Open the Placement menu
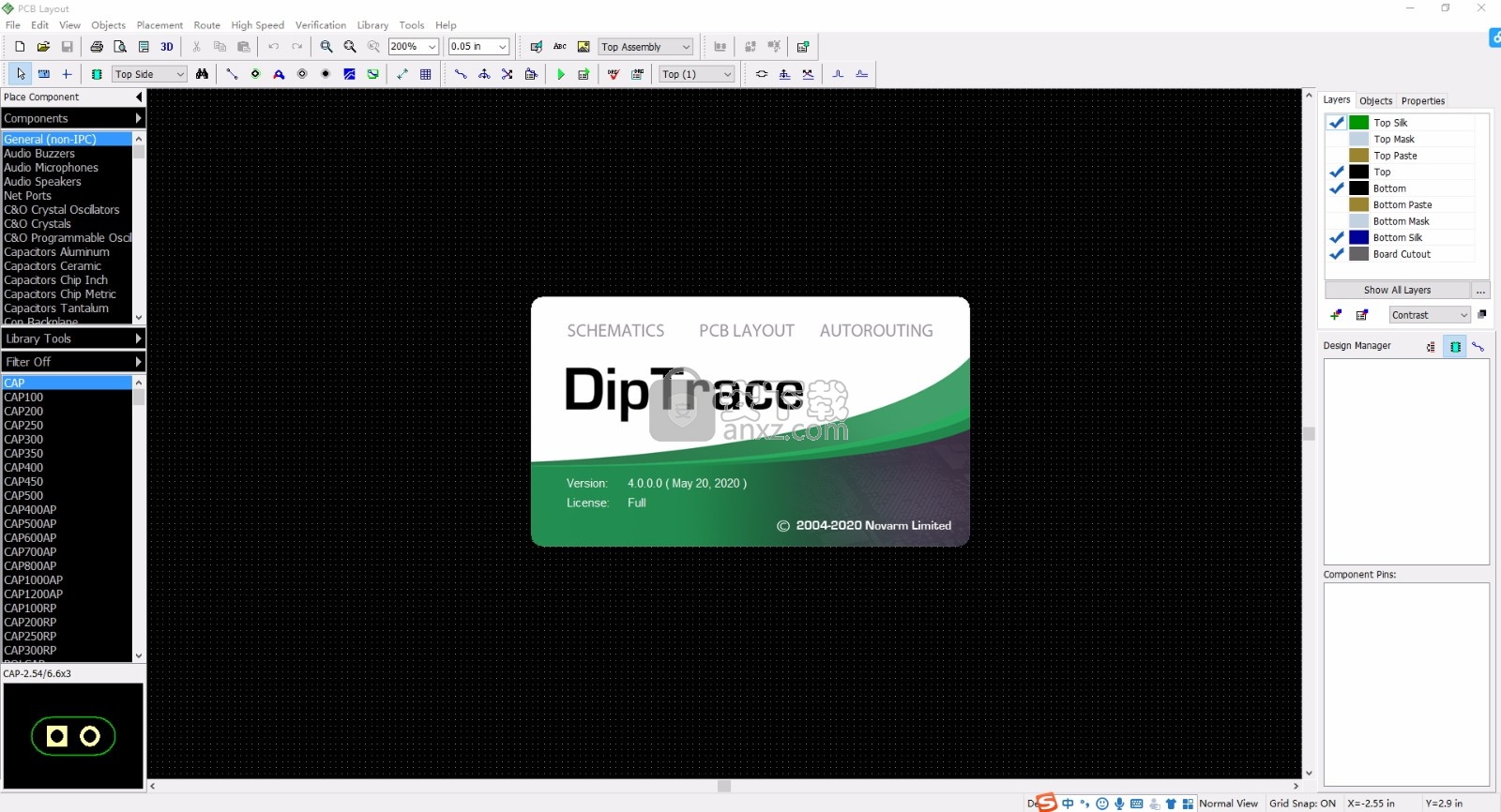Viewport: 1501px width, 812px height. point(159,25)
